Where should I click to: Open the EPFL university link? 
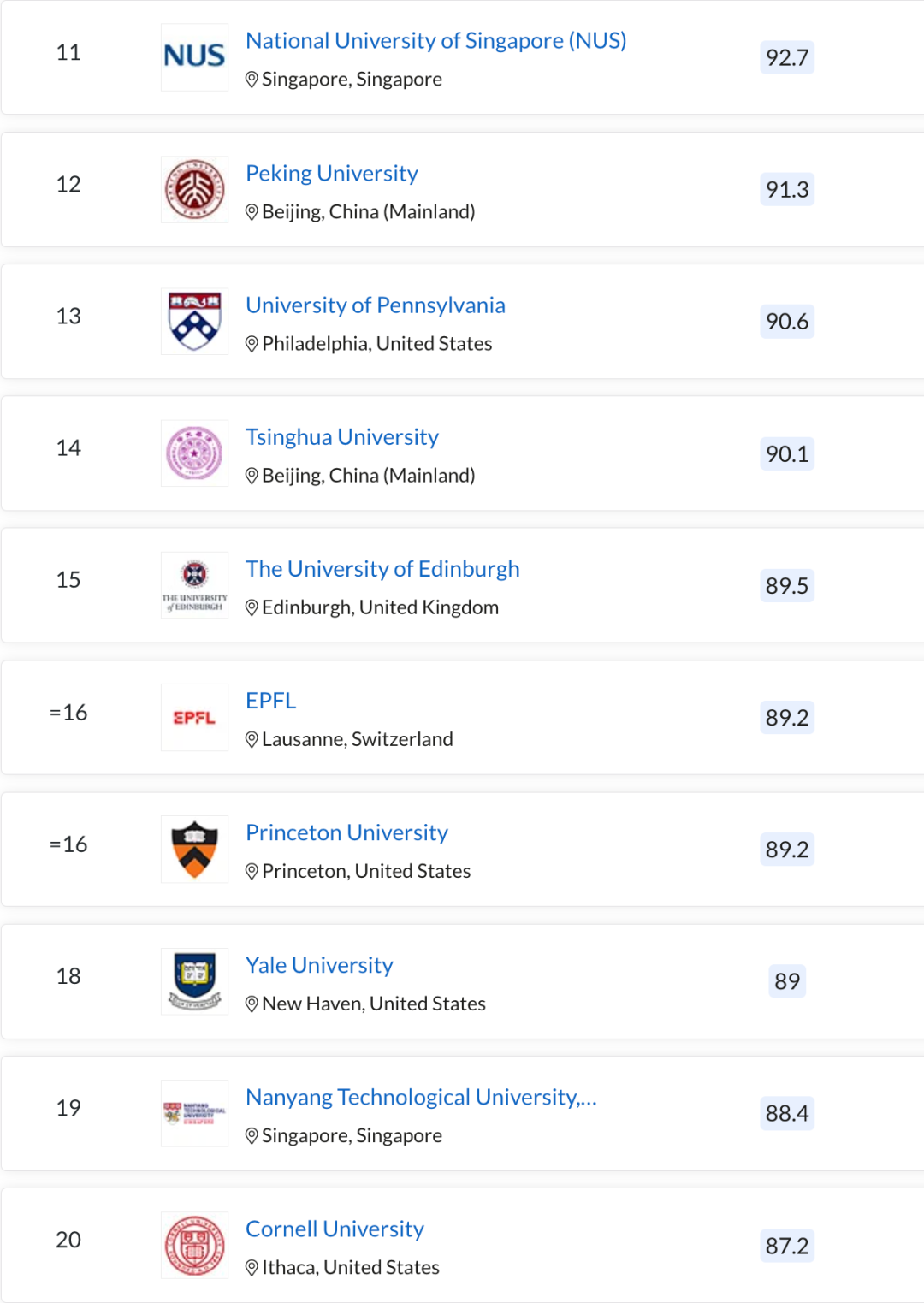[270, 701]
